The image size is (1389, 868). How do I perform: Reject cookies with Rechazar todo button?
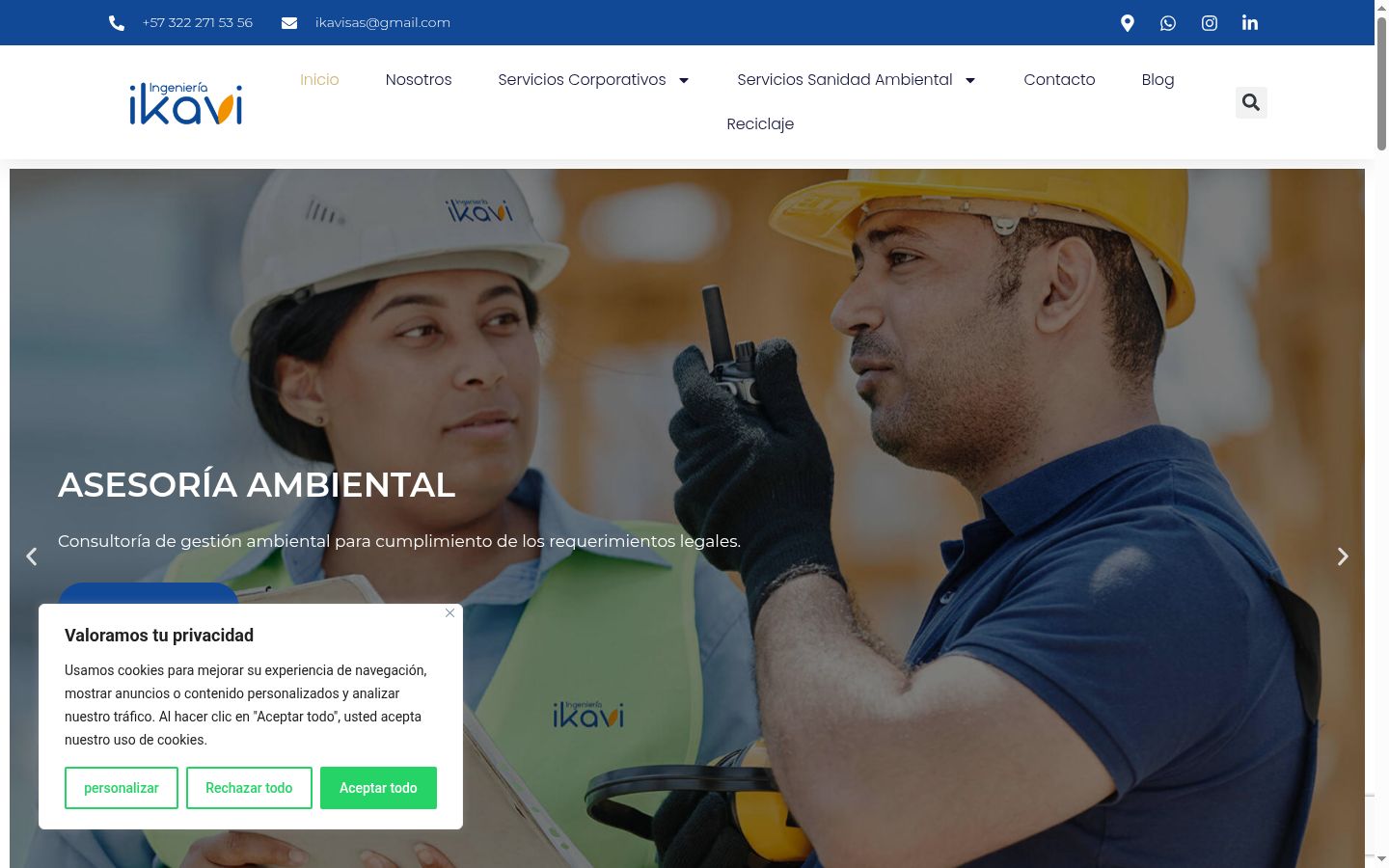249,788
